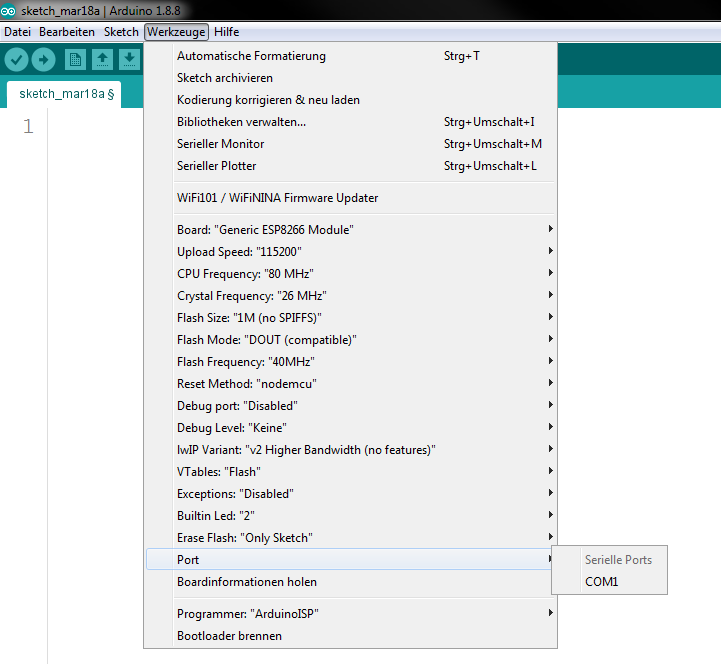The image size is (721, 664).
Task: Open WiFi101 / WiFiNINA Firmware Updater
Action: [277, 198]
